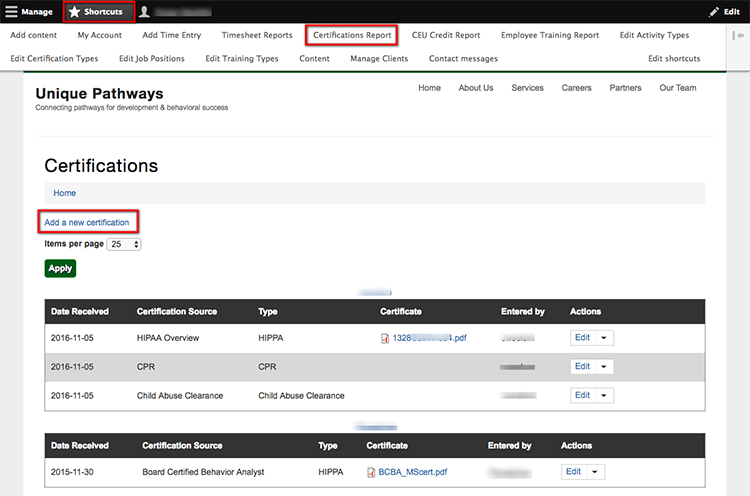This screenshot has width=750, height=496.
Task: Navigate to Careers in site menu
Action: point(576,88)
